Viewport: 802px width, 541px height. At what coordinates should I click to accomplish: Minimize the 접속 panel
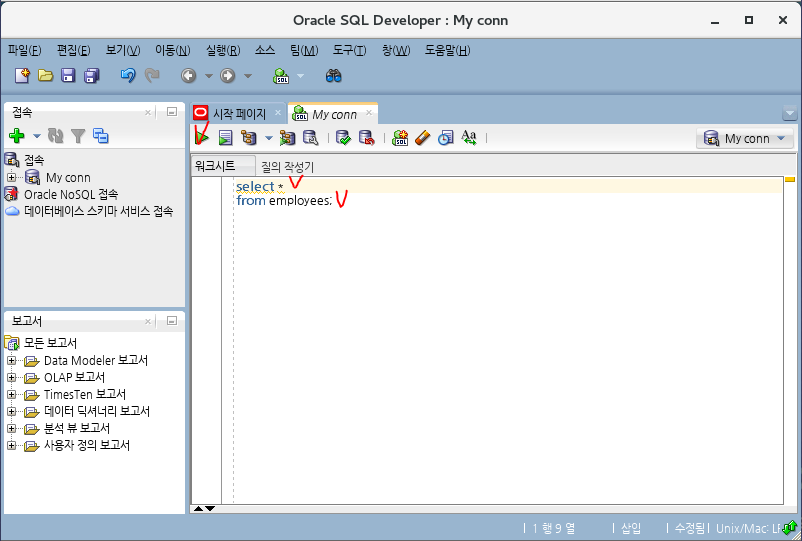172,111
